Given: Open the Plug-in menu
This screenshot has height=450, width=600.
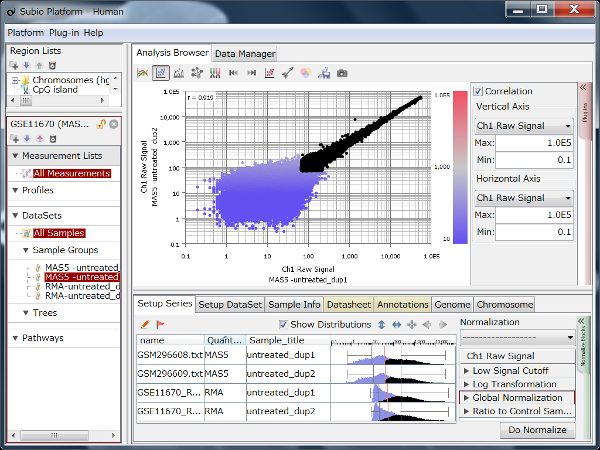Looking at the screenshot, I should click(x=63, y=33).
